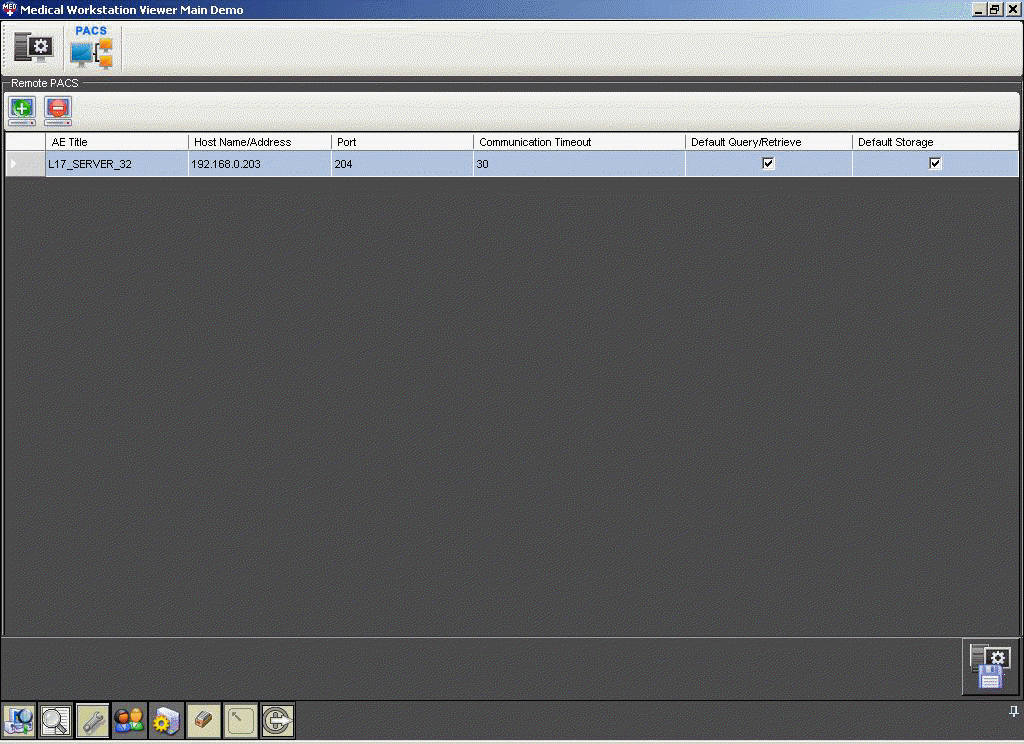Uncheck Default Storage for L17_SERVER_32
This screenshot has width=1024, height=744.
(x=935, y=163)
